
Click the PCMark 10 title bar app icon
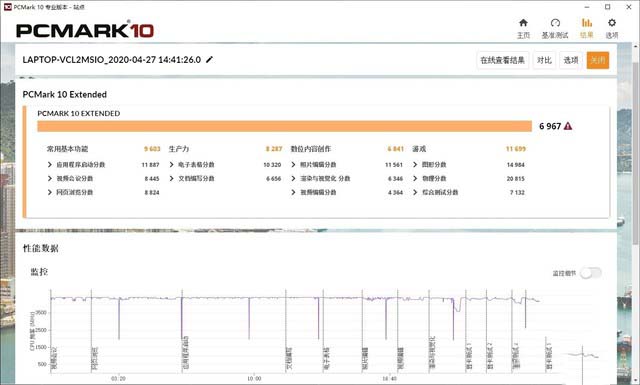pos(7,7)
